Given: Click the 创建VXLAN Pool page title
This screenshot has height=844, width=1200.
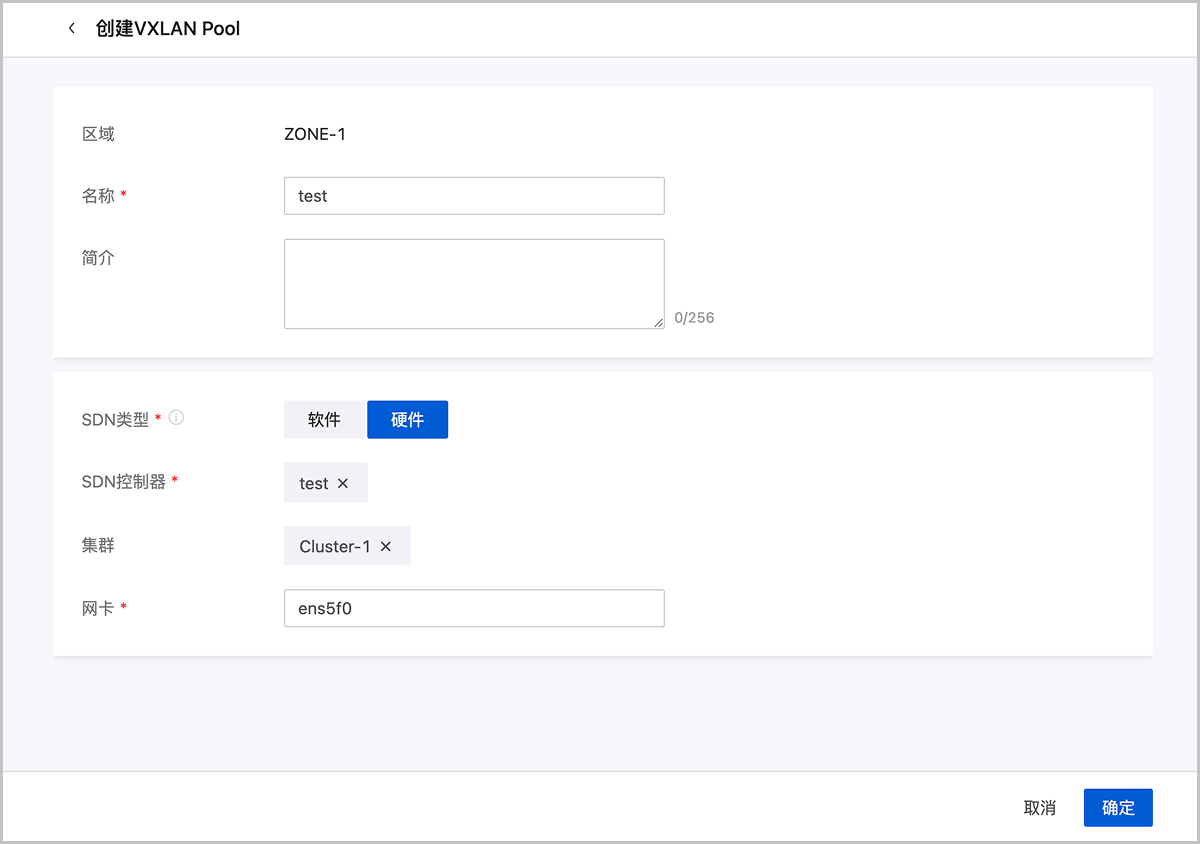Looking at the screenshot, I should pos(168,28).
